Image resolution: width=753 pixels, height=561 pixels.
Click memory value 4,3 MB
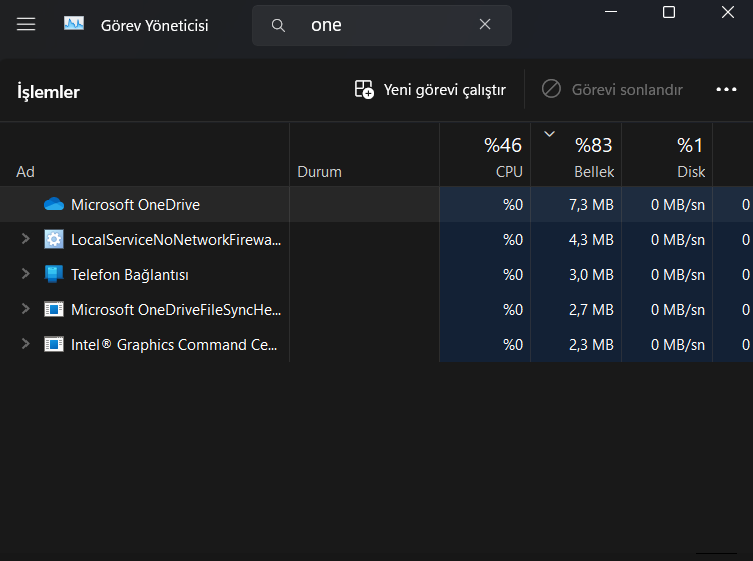point(591,240)
